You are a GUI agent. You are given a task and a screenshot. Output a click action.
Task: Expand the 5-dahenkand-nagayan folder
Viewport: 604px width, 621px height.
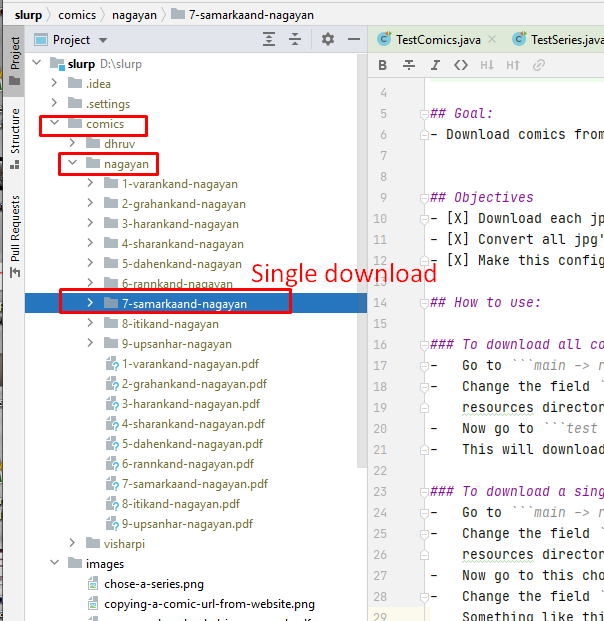coord(90,263)
